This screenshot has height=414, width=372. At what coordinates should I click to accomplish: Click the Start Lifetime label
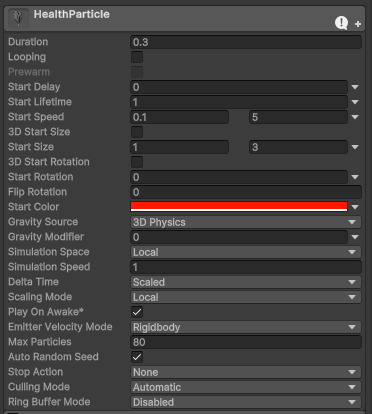pos(40,102)
